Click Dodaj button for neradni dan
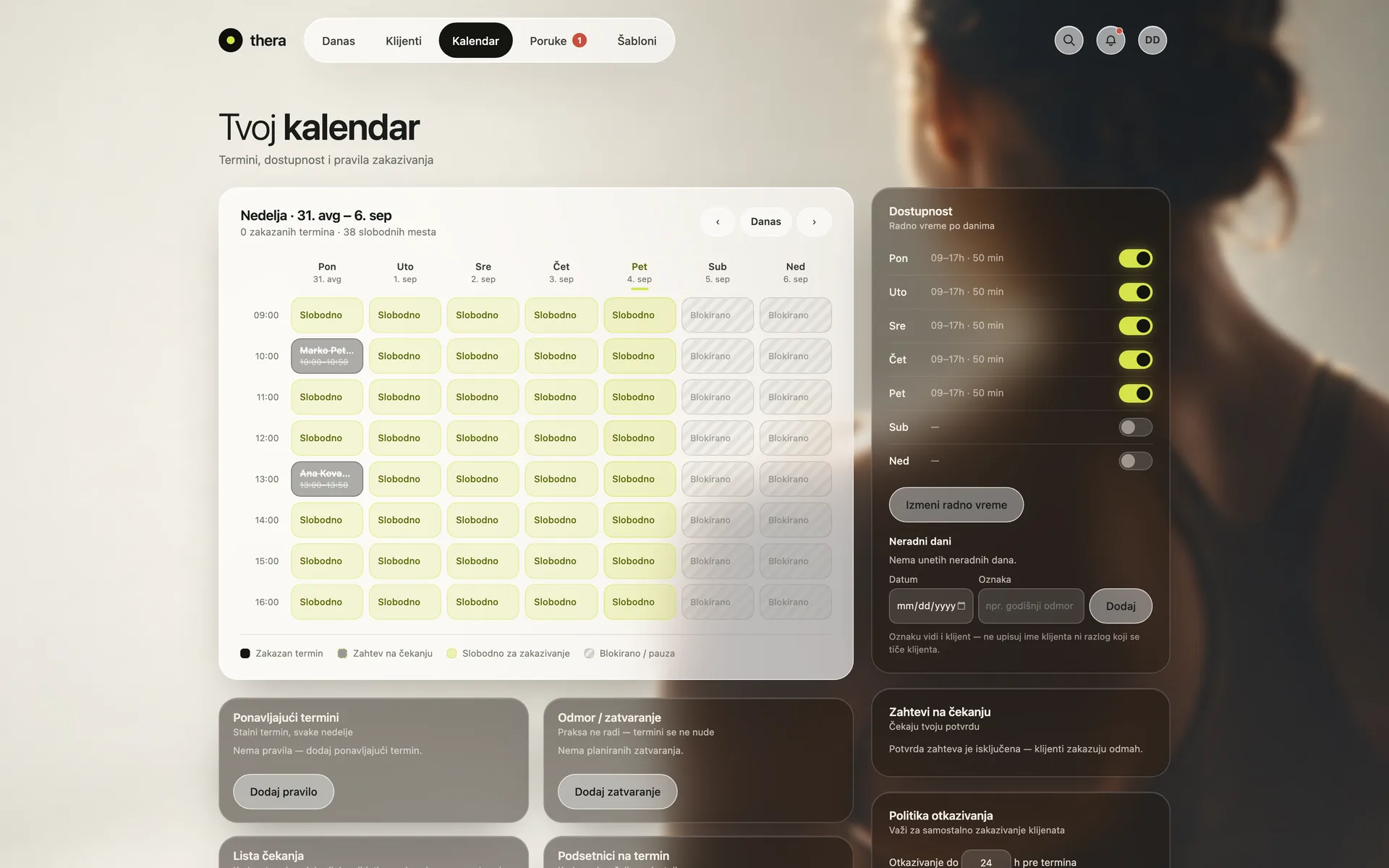Viewport: 1389px width, 868px height. [1121, 606]
